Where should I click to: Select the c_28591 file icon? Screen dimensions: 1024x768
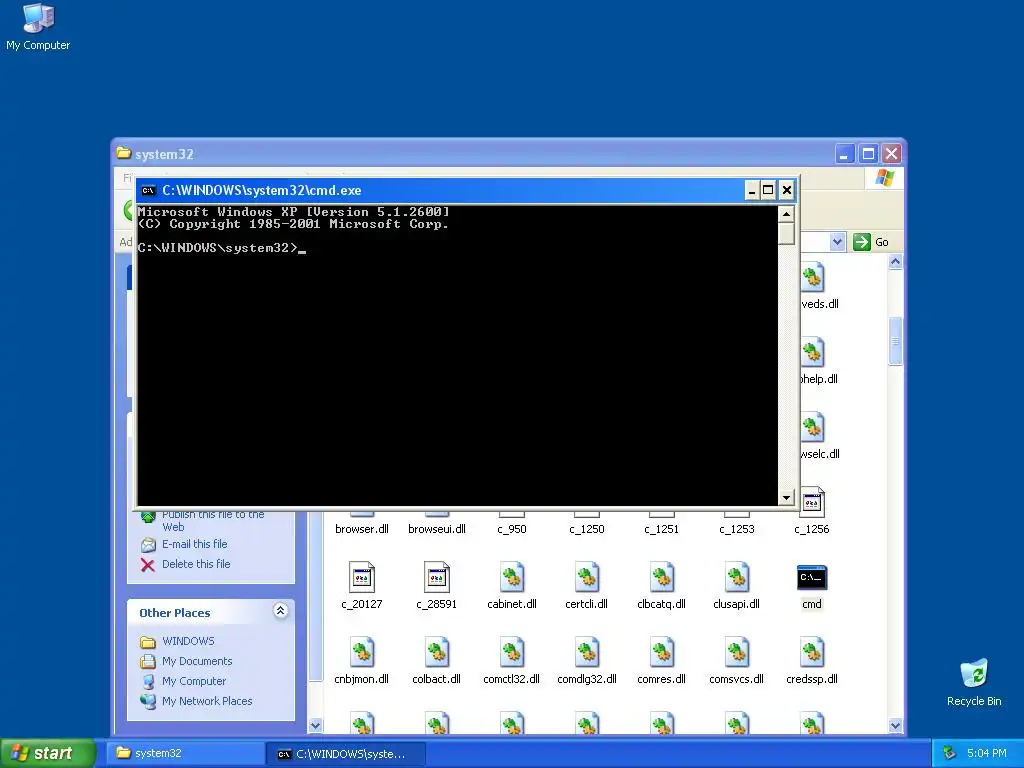(436, 577)
